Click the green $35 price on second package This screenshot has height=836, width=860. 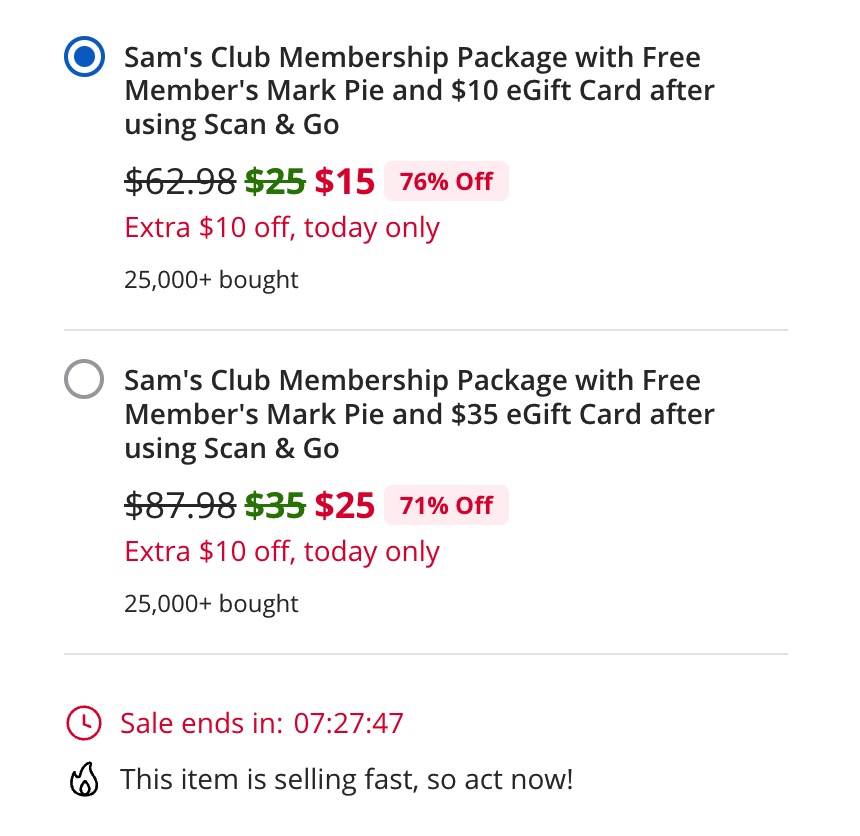pyautogui.click(x=275, y=505)
